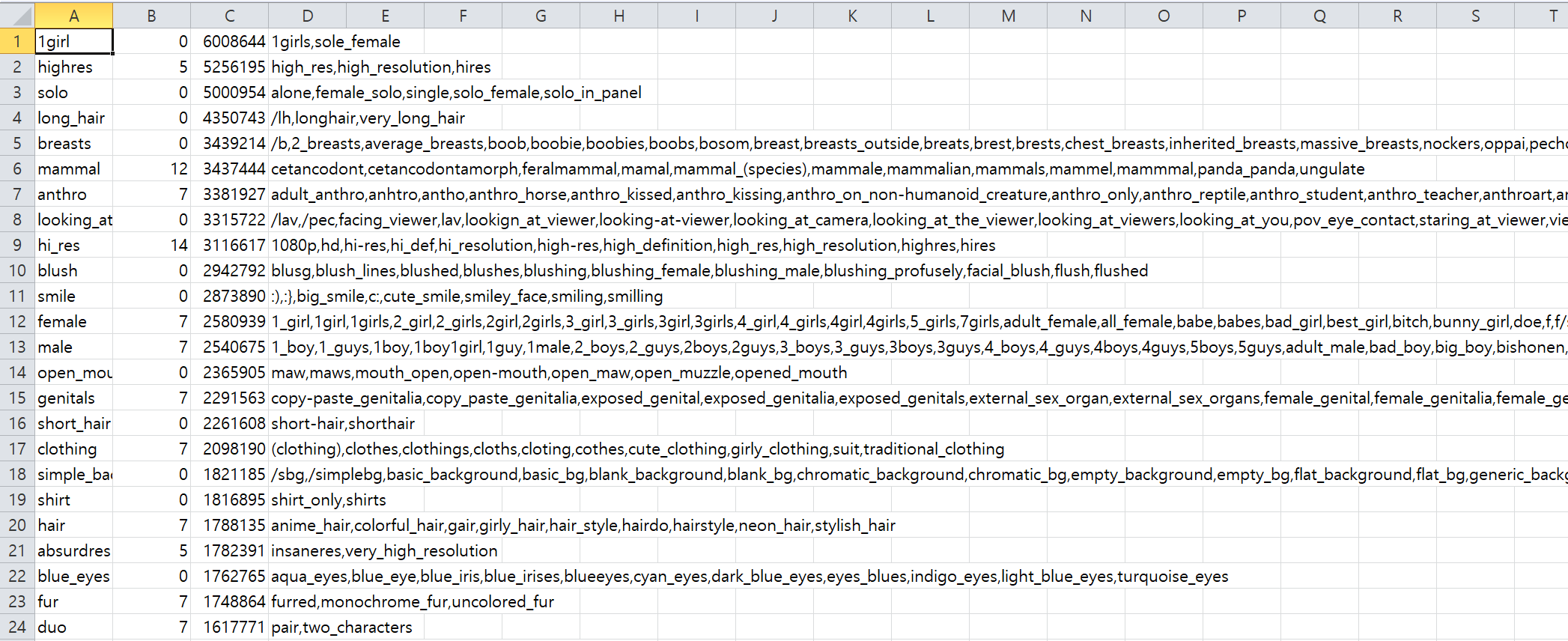Select column M header
Viewport: 1568px width, 641px height.
1008,16
